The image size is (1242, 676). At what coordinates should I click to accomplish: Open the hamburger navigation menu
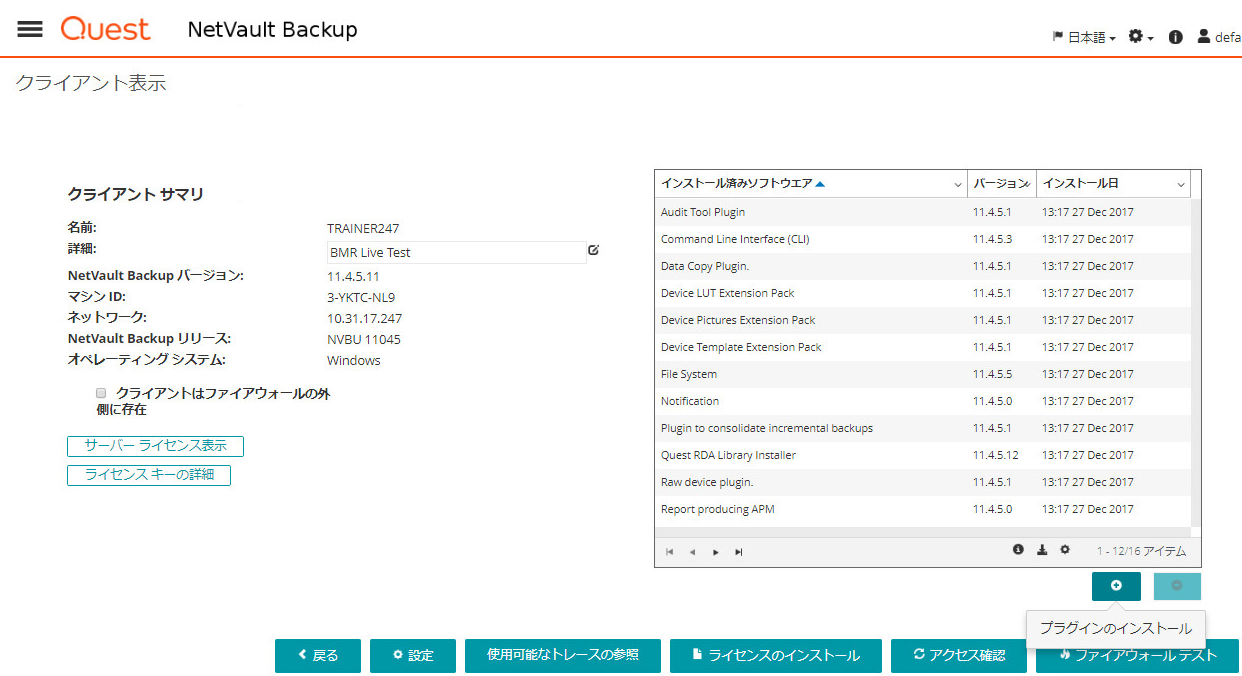coord(30,29)
